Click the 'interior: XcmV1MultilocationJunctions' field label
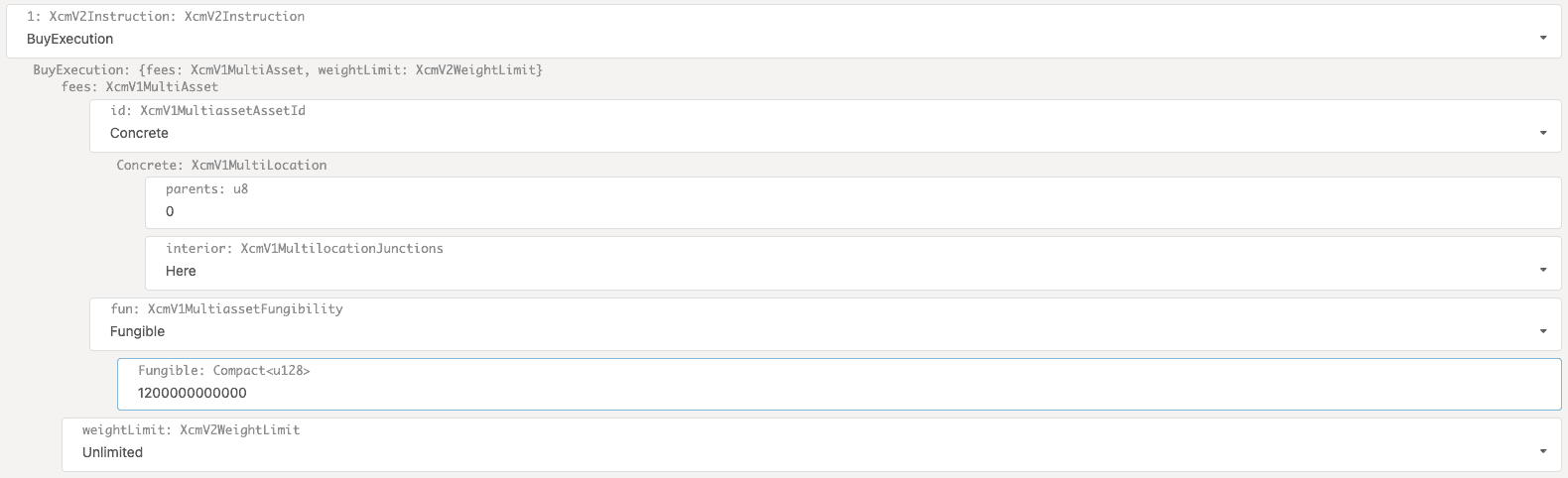This screenshot has height=478, width=1568. tap(305, 249)
